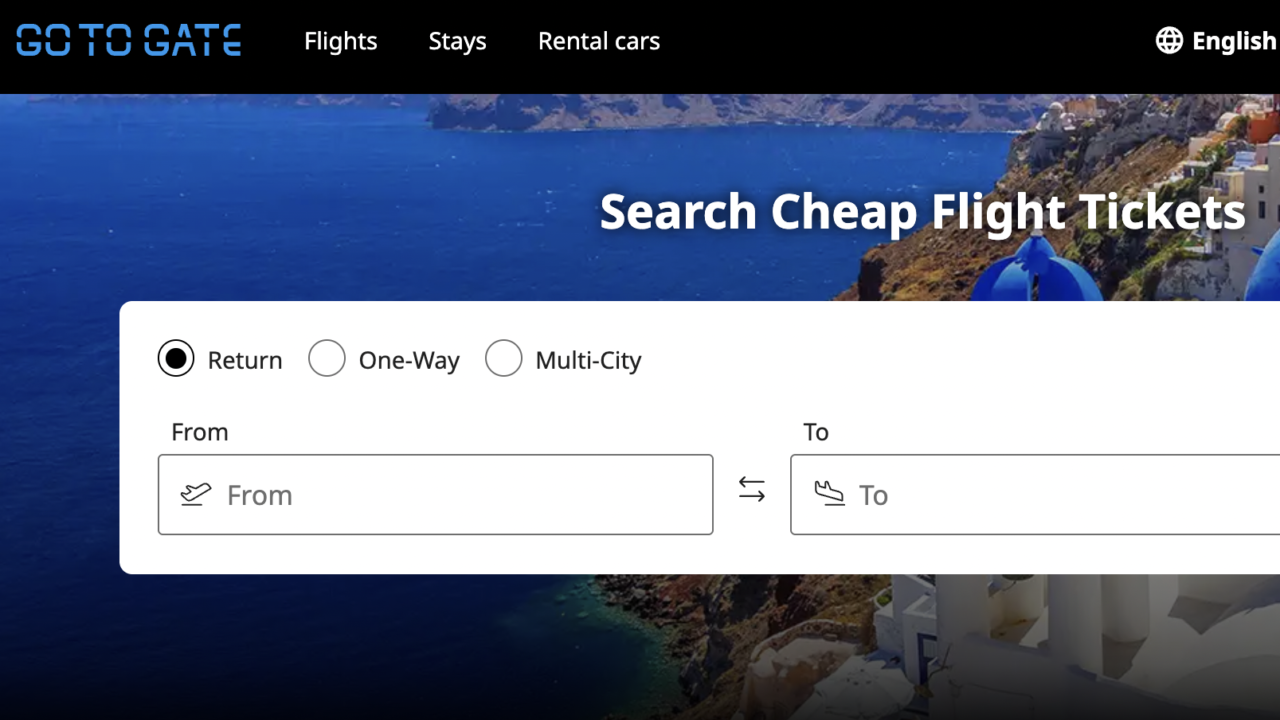The width and height of the screenshot is (1280, 720).
Task: Click the From label above departure field
Action: (x=200, y=432)
